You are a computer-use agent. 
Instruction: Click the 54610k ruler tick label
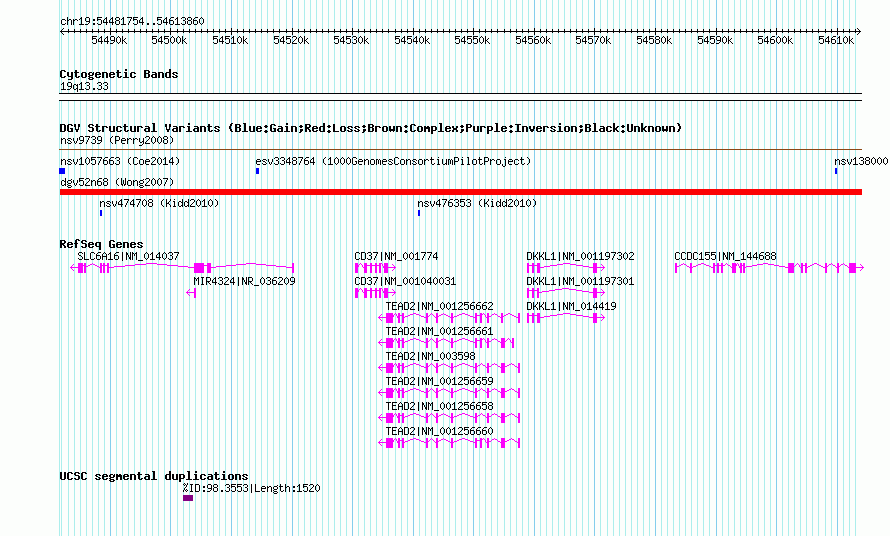[836, 40]
